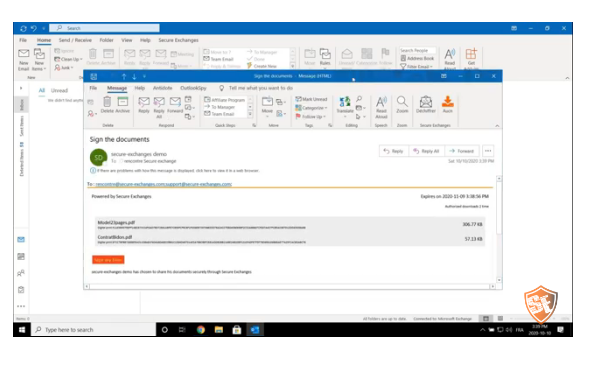The image size is (589, 373).
Task: Open Rules in the main Outlook ribbon
Action: [325, 57]
